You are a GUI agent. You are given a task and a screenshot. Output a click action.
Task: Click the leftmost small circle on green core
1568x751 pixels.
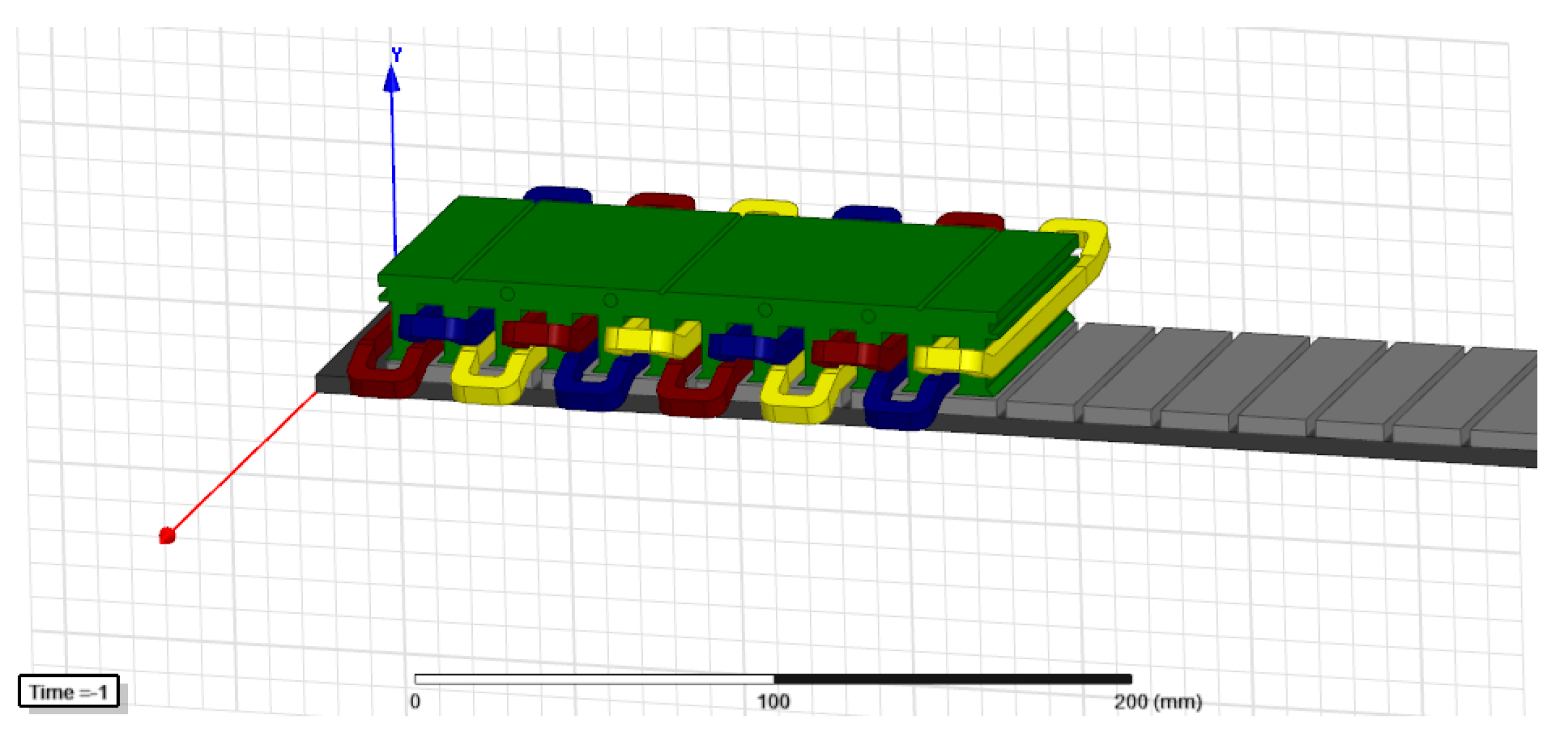(508, 295)
